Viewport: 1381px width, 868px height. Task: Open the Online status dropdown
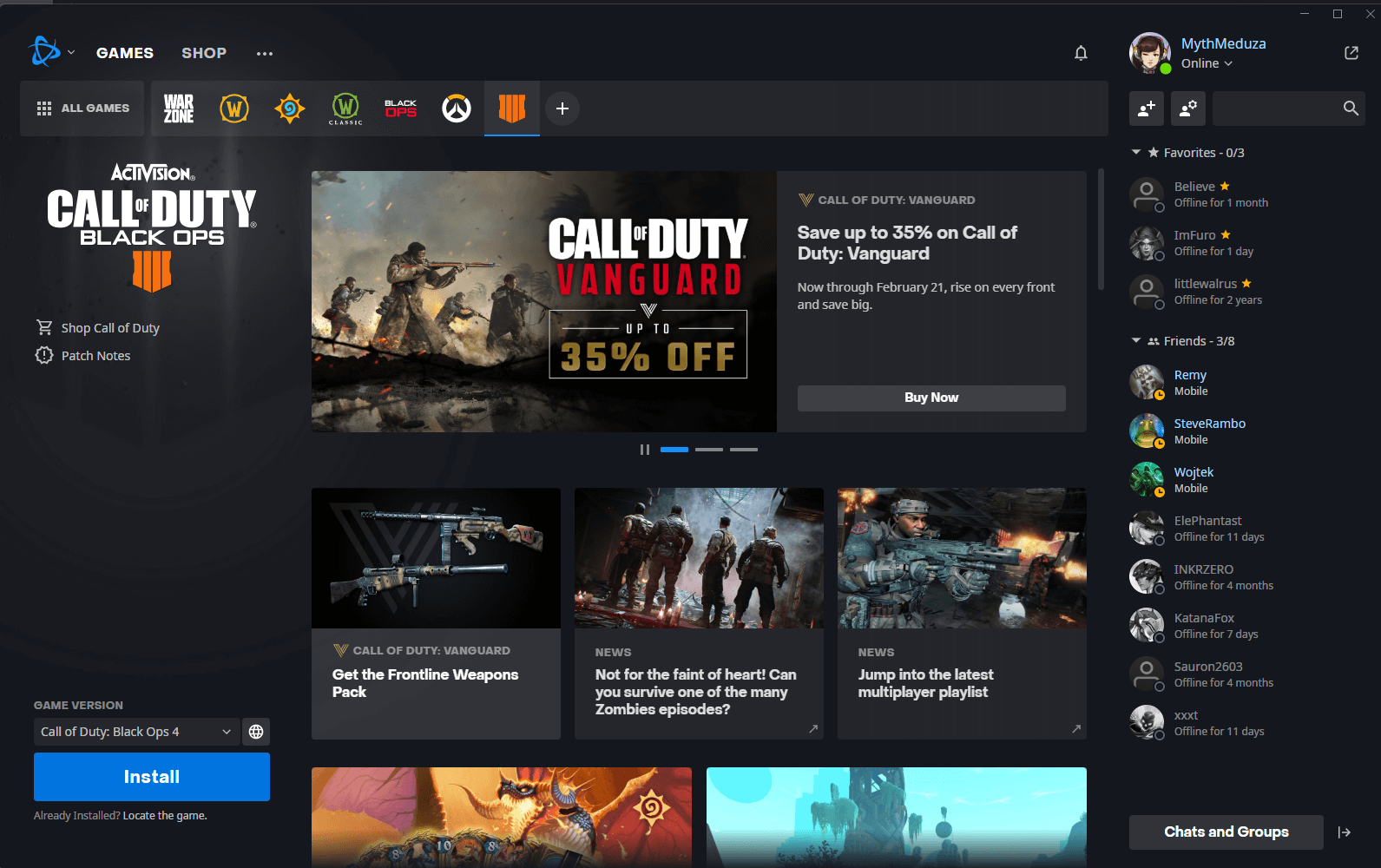[x=1207, y=63]
